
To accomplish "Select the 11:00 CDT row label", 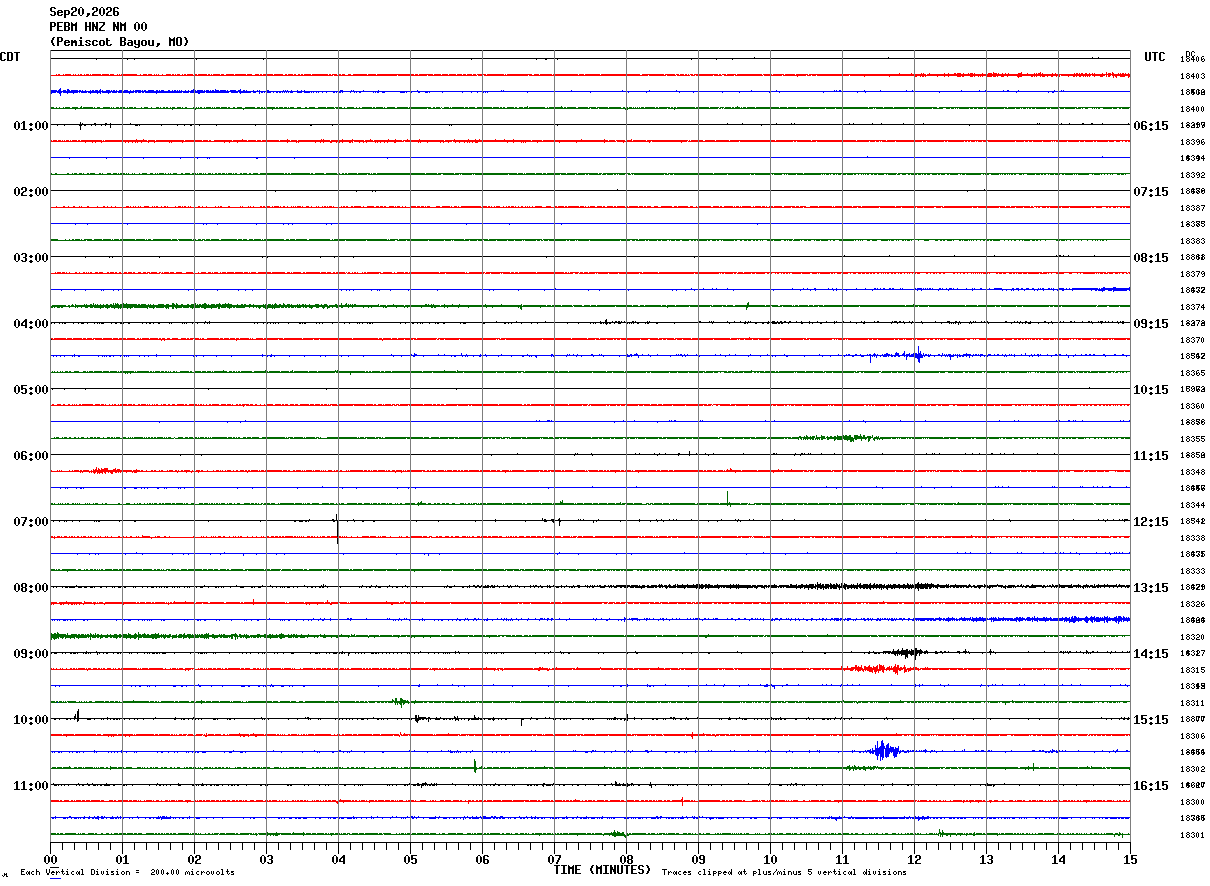I will click(x=30, y=786).
